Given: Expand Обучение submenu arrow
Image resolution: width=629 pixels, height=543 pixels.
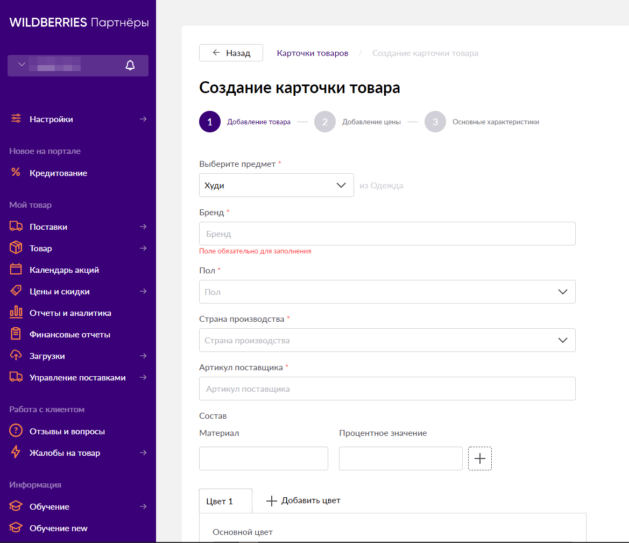Looking at the screenshot, I should [143, 507].
